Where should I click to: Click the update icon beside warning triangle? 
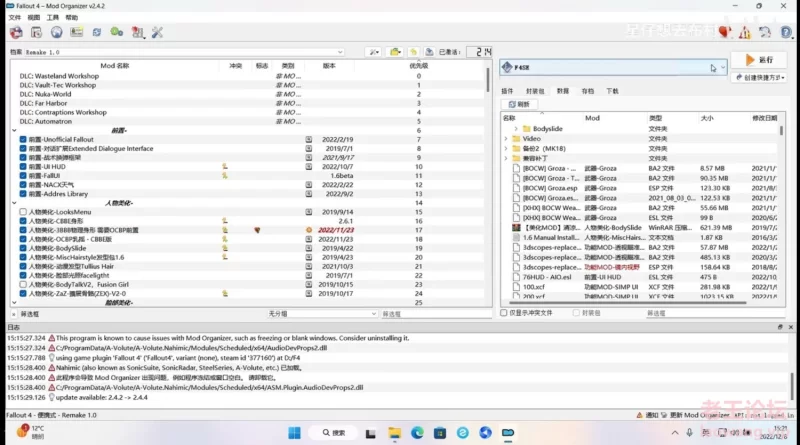(765, 33)
